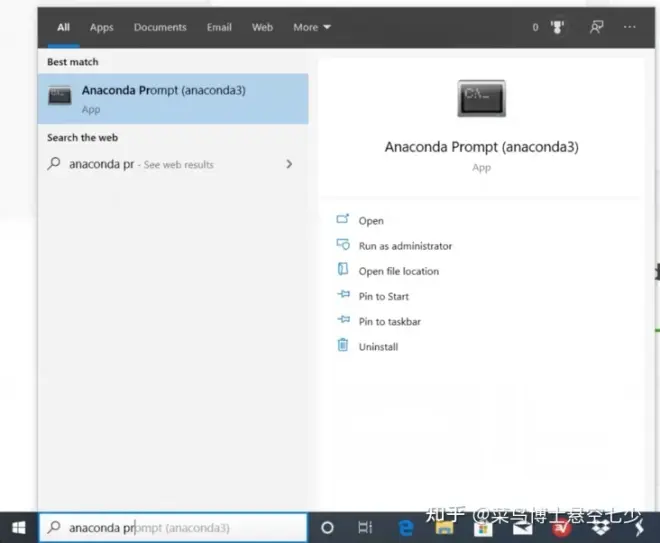660x543 pixels.
Task: Click the Best match heading
Action: pos(73,62)
